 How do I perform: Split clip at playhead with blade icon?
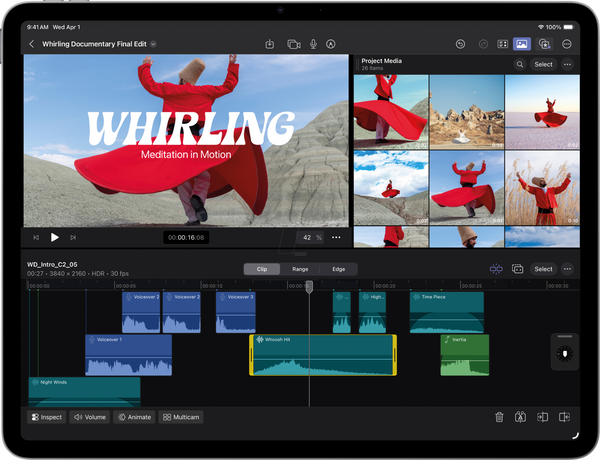coord(520,417)
